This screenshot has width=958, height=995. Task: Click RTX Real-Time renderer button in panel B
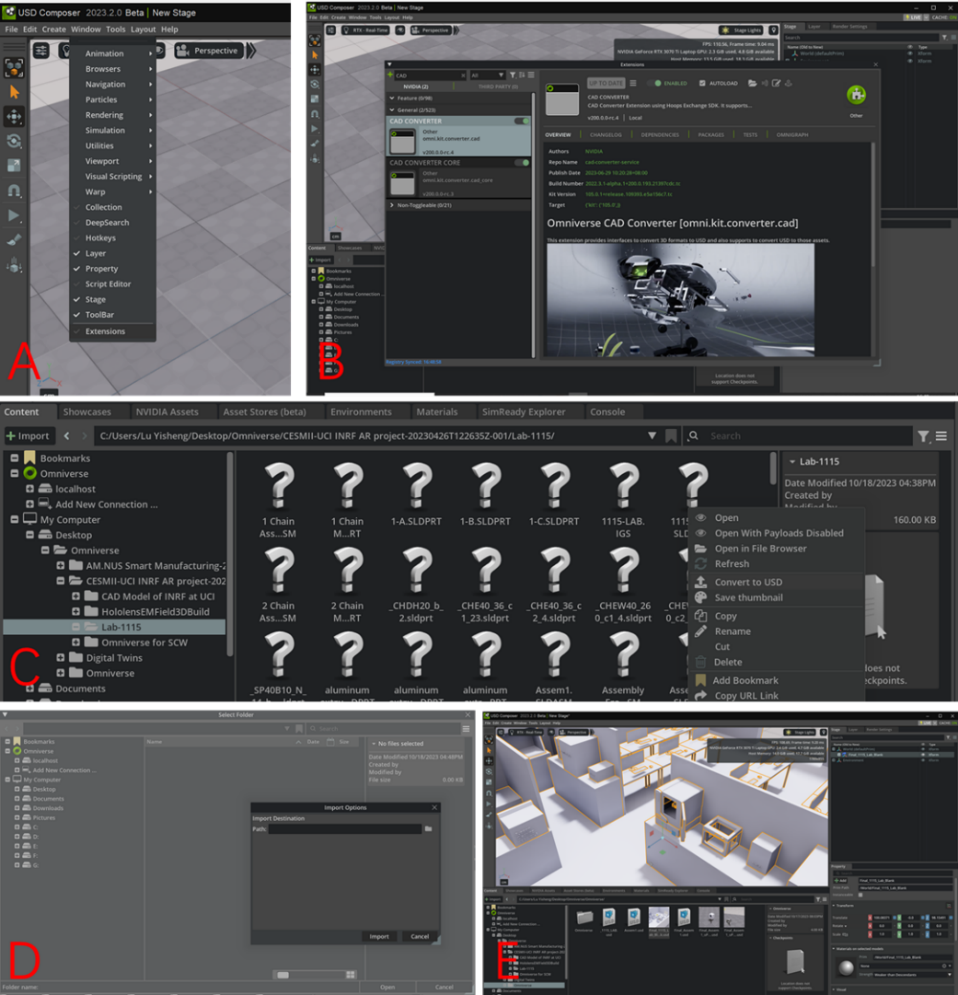click(366, 30)
